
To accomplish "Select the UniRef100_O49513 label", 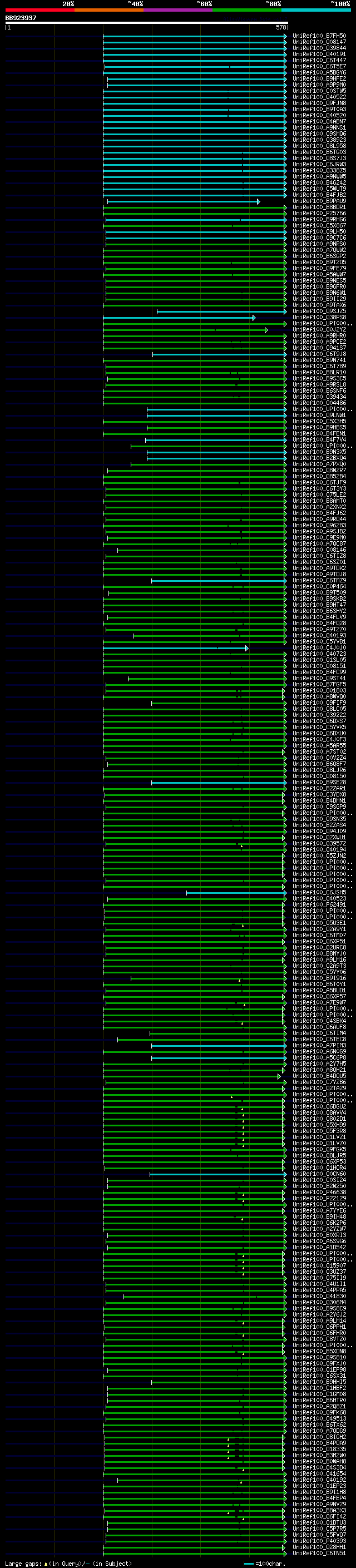I will point(319,1418).
